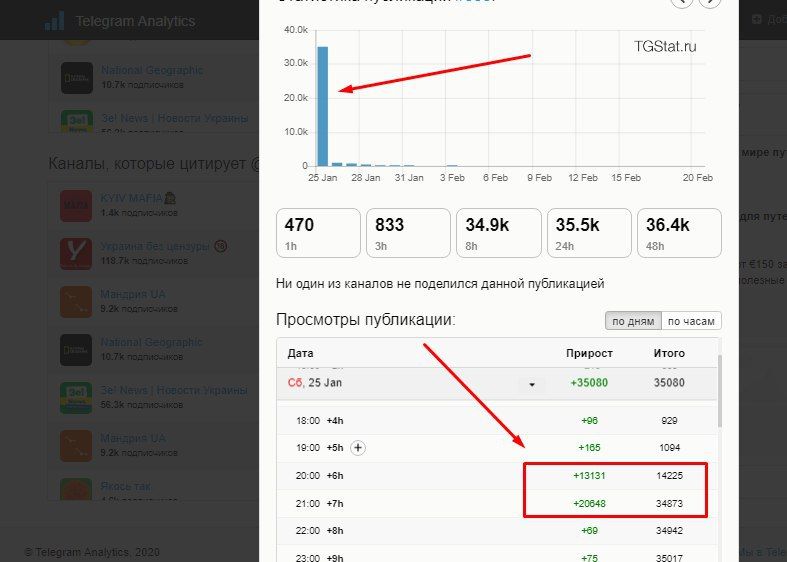Click the 22:00 +8h row
Viewport: 787px width, 562px height.
[497, 531]
